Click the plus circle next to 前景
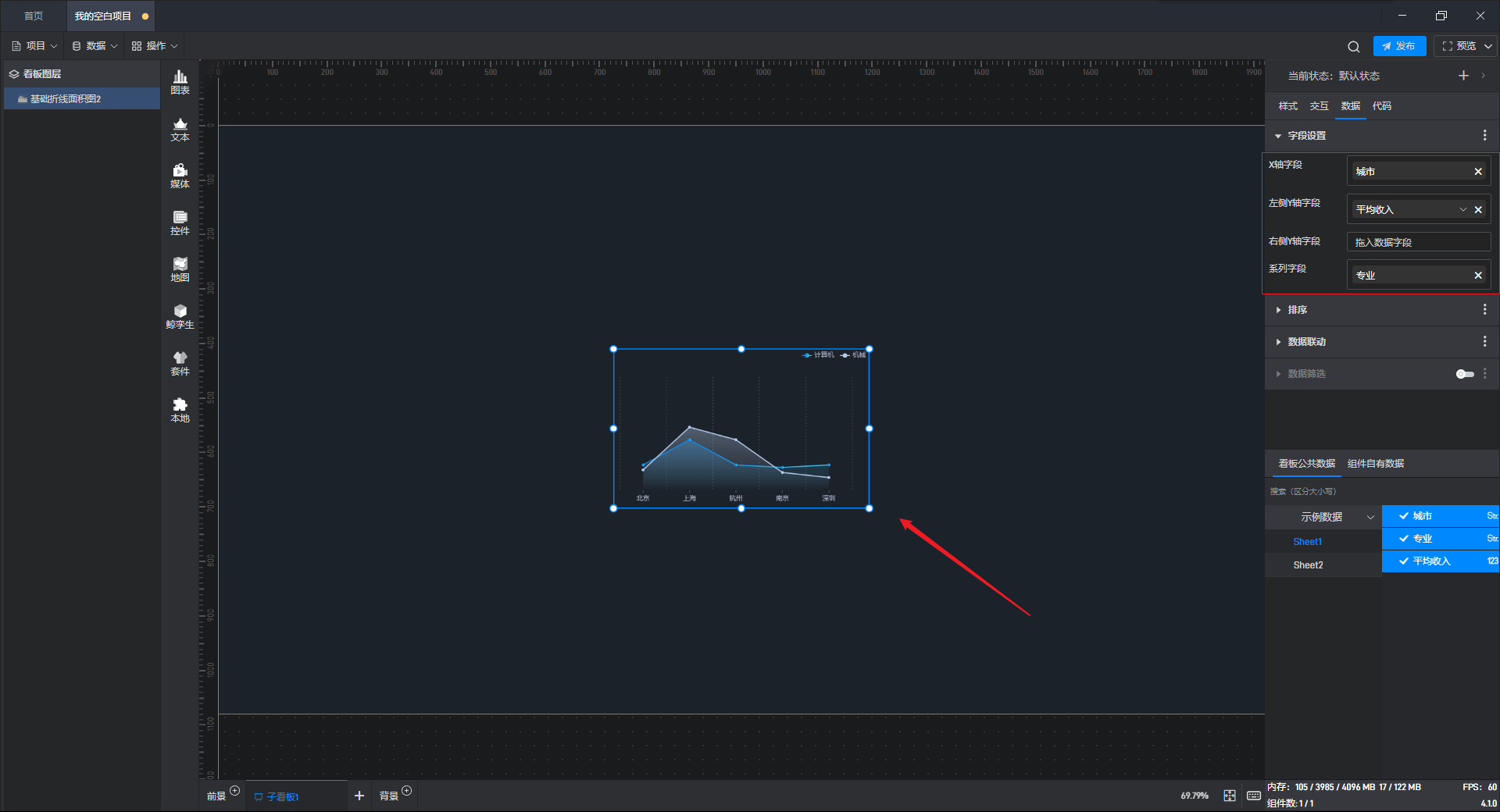This screenshot has width=1500, height=812. click(x=234, y=791)
